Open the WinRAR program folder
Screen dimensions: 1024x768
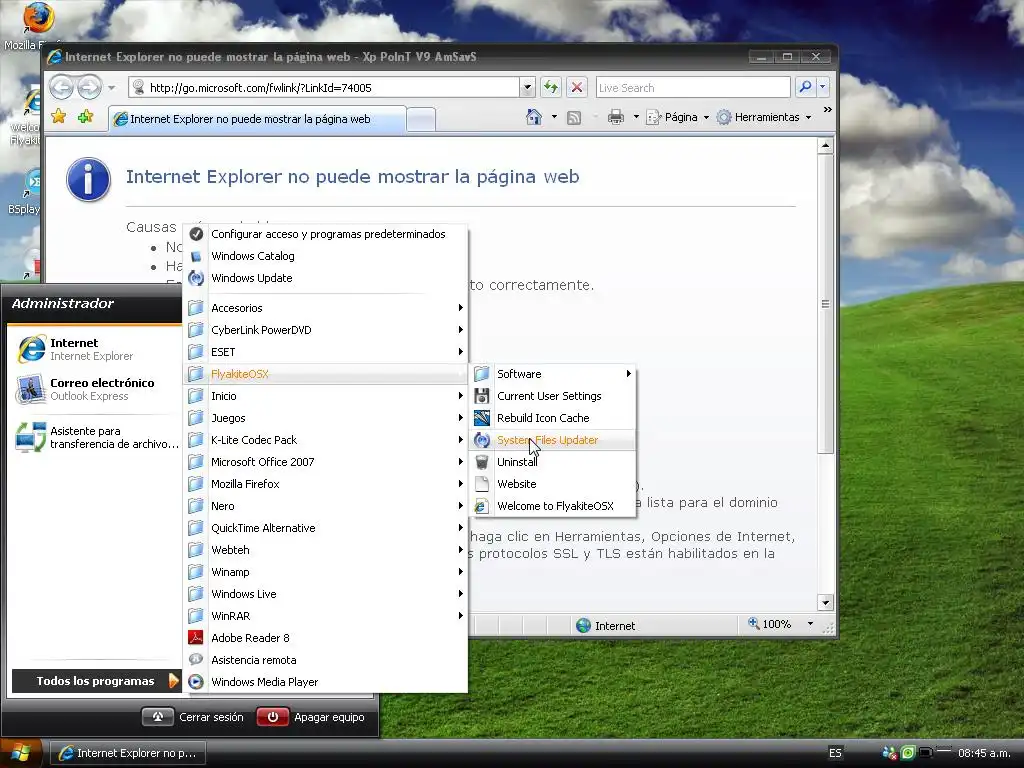click(x=327, y=616)
